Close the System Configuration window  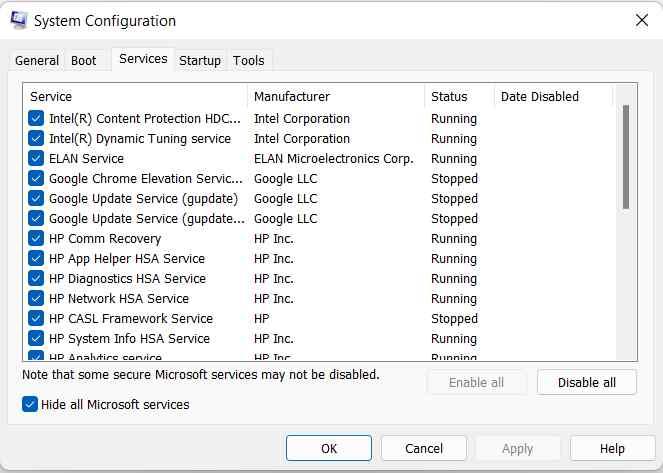(x=641, y=20)
